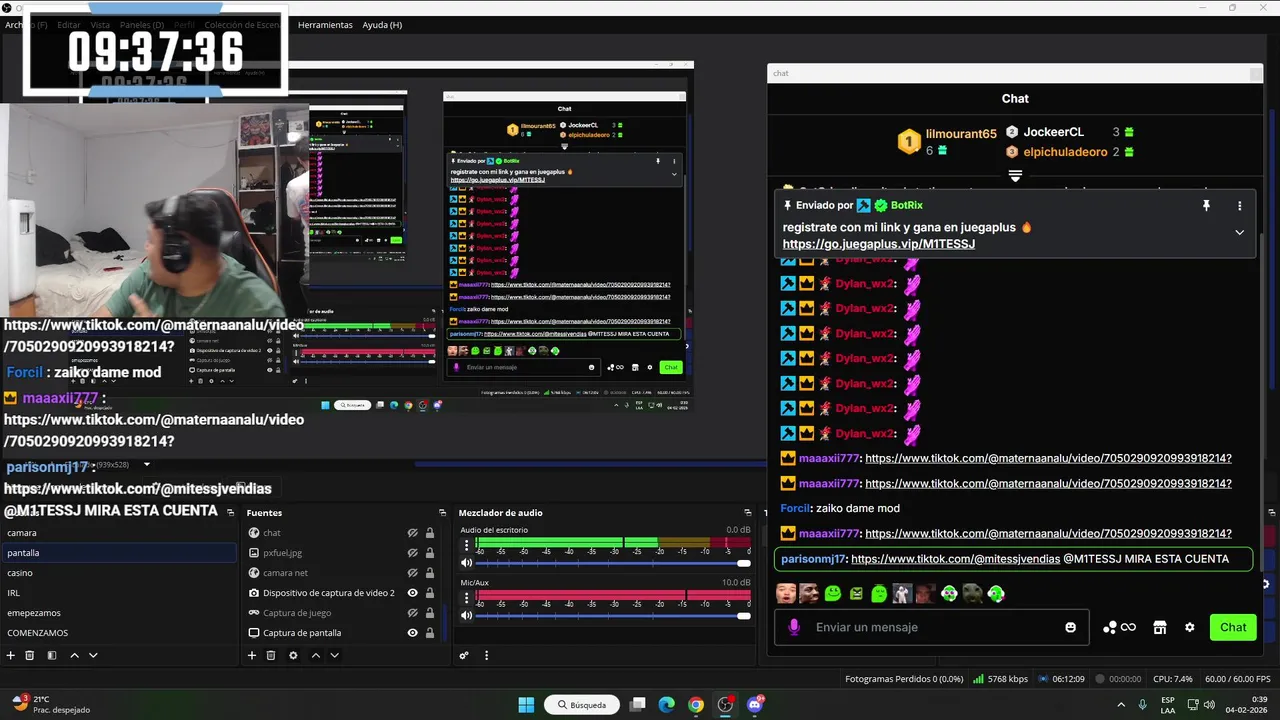The height and width of the screenshot is (720, 1280).
Task: Show the chat source
Action: point(412,533)
